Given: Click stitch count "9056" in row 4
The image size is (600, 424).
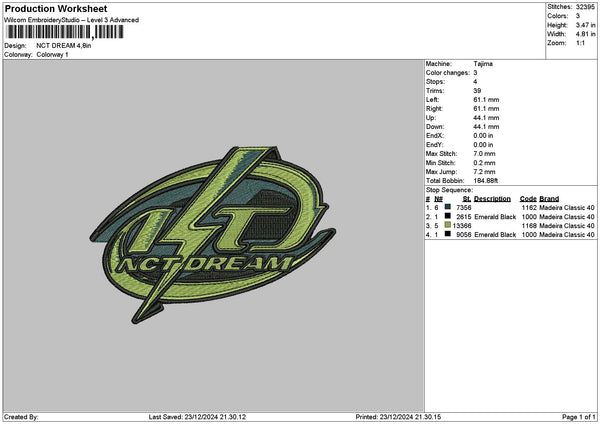Looking at the screenshot, I should tap(464, 235).
